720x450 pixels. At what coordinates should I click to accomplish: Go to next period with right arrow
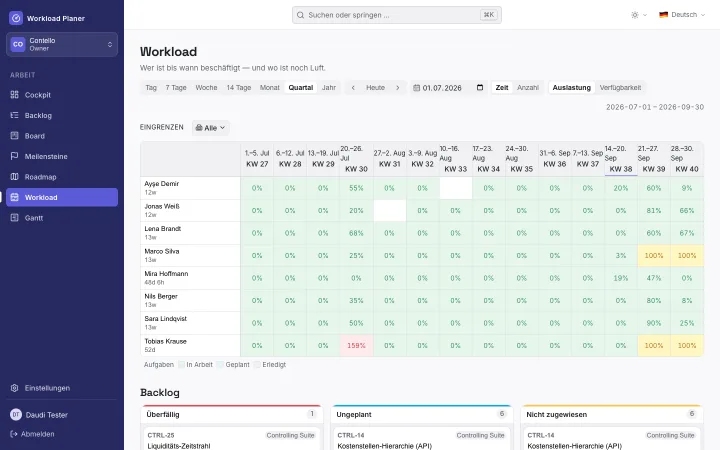tap(398, 88)
